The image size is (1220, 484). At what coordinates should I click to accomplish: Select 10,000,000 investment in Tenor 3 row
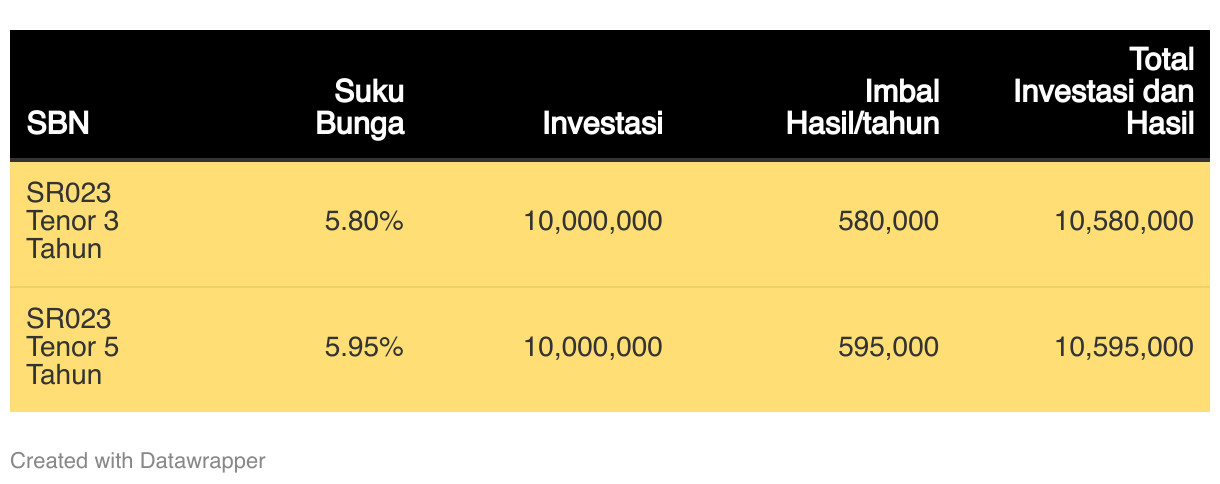pyautogui.click(x=593, y=221)
